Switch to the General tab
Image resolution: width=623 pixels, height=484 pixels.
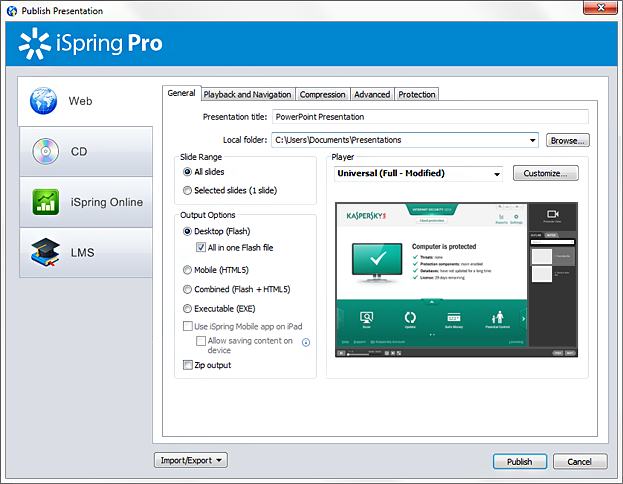pos(181,93)
